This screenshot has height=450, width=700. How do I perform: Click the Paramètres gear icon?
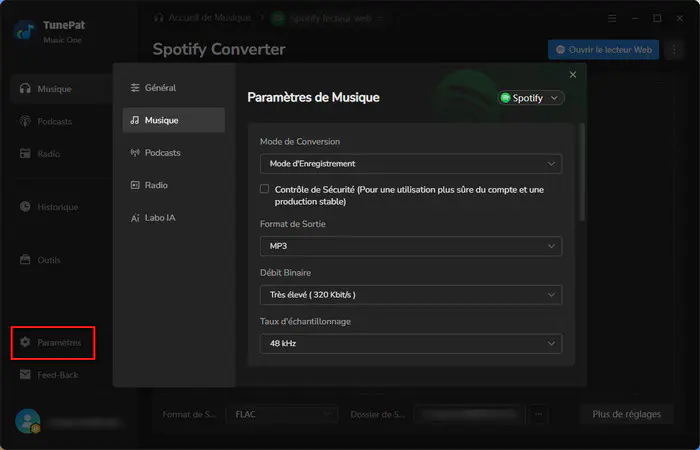tap(25, 342)
